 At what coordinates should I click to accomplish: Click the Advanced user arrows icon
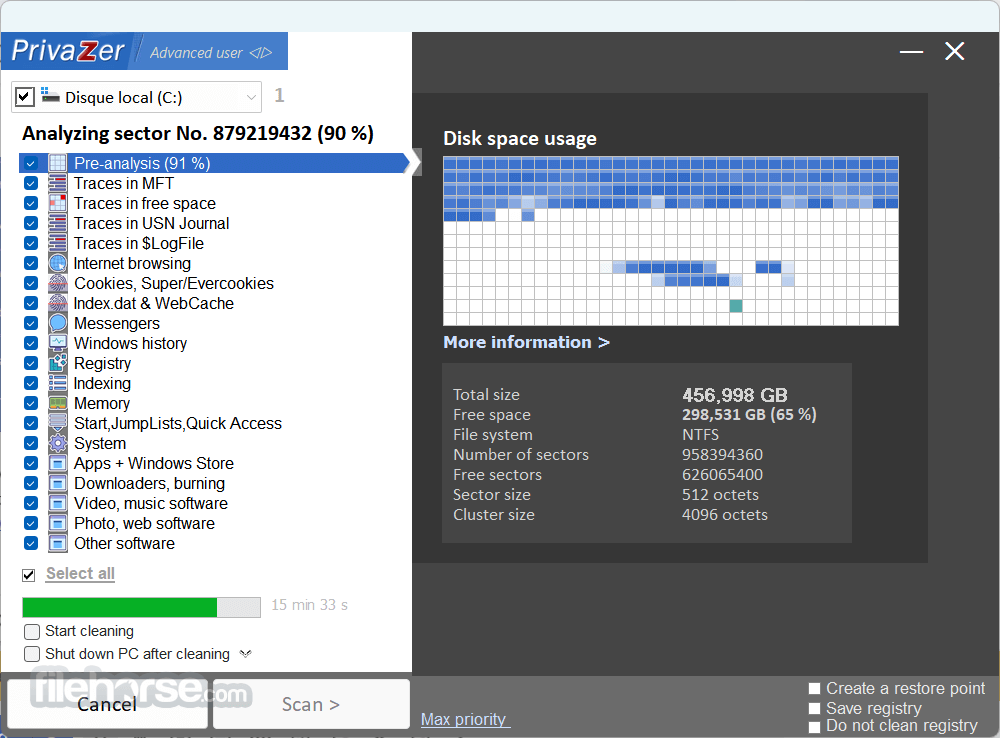(260, 53)
